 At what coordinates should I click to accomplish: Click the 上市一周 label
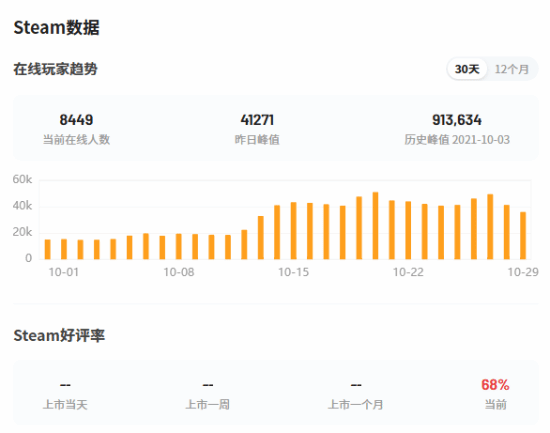click(208, 405)
